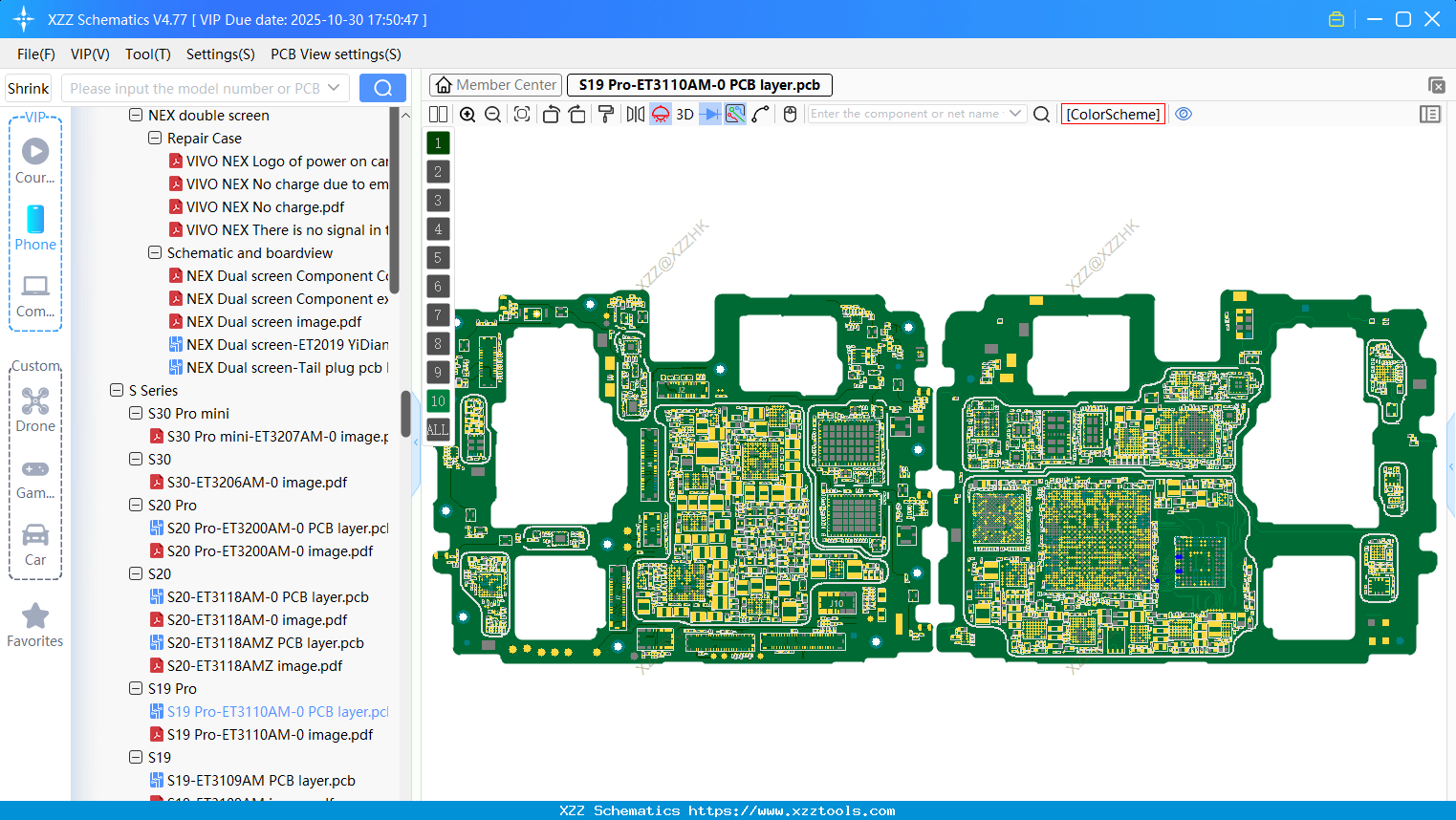The width and height of the screenshot is (1456, 820).
Task: Switch to the Member Center tab
Action: click(495, 84)
